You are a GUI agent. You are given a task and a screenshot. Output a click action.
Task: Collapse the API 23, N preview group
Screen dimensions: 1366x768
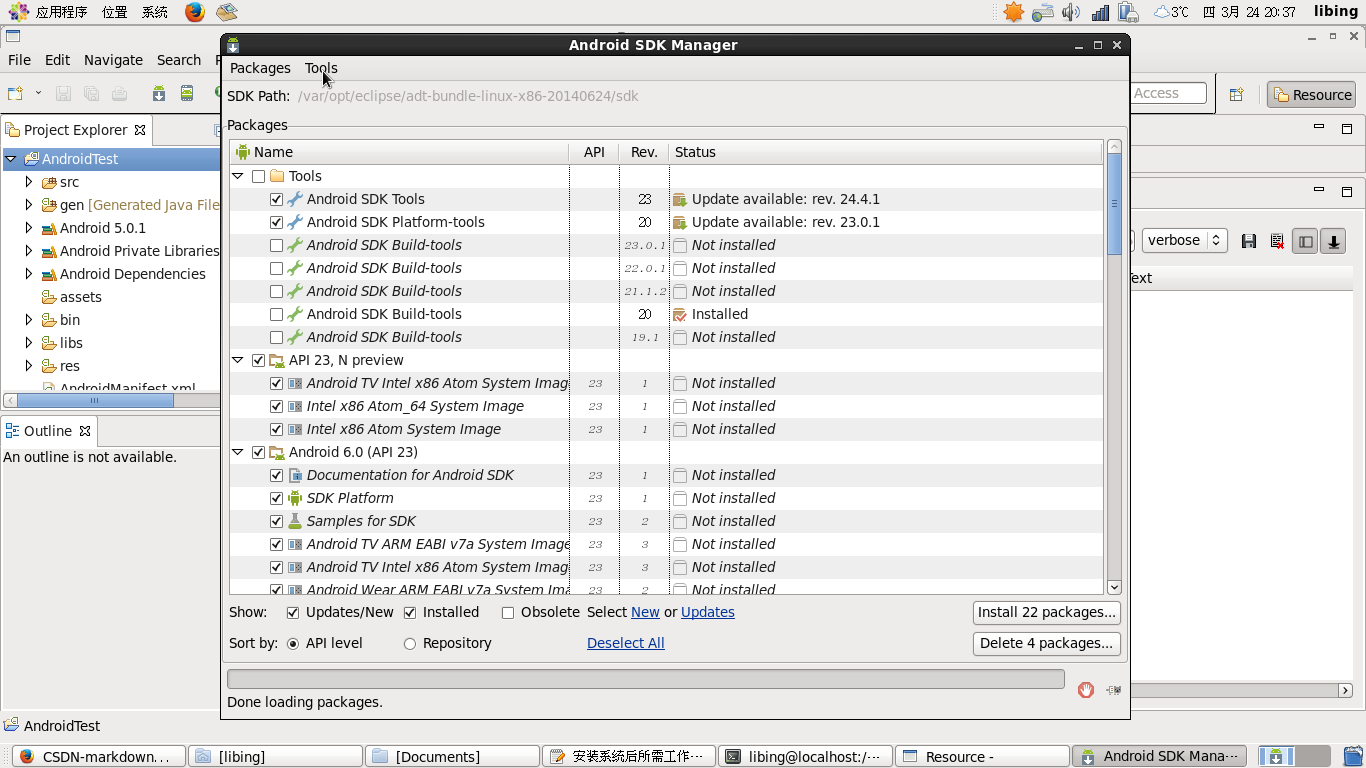pyautogui.click(x=238, y=360)
